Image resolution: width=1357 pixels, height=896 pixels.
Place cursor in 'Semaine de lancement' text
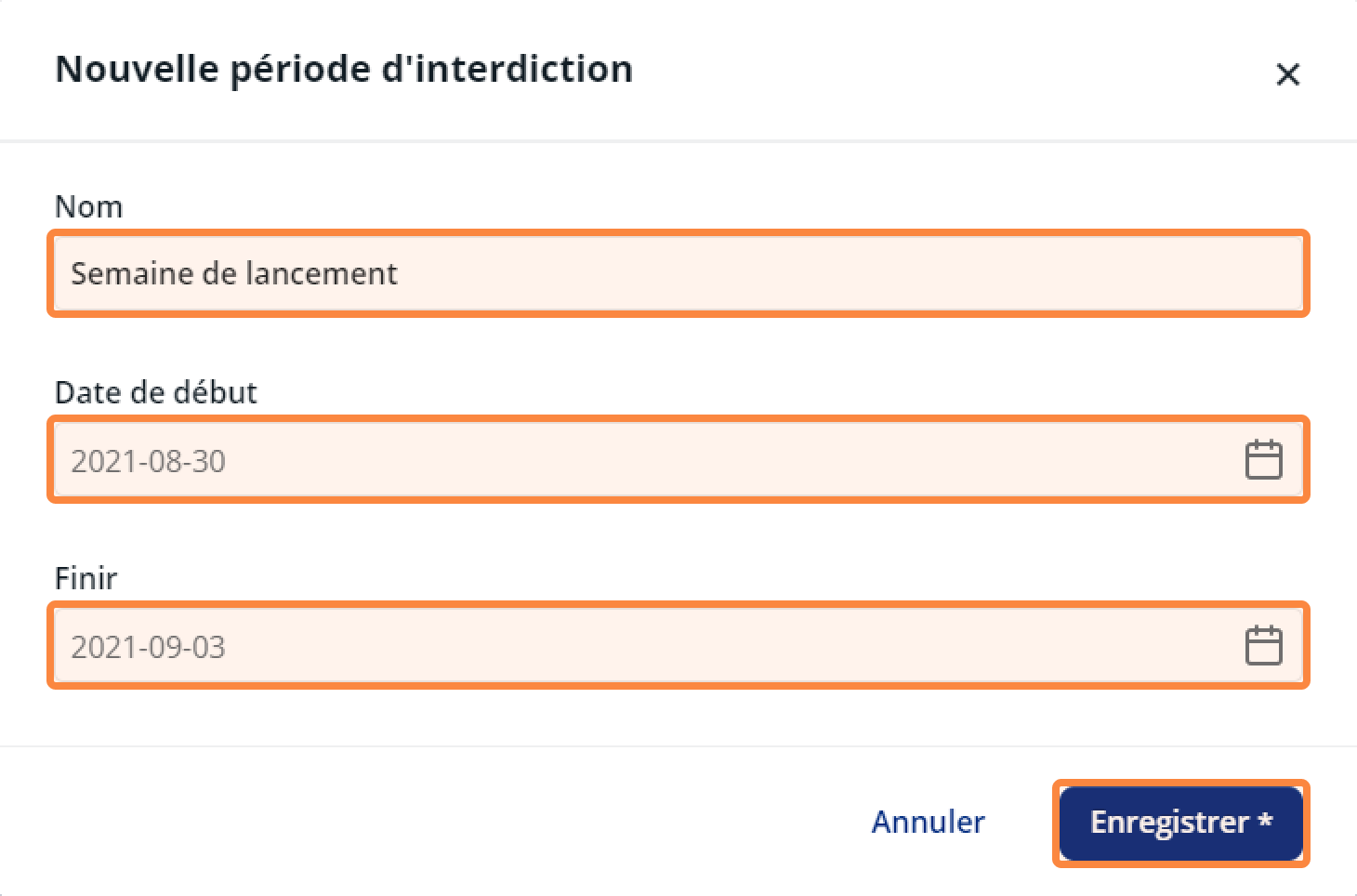pos(234,273)
